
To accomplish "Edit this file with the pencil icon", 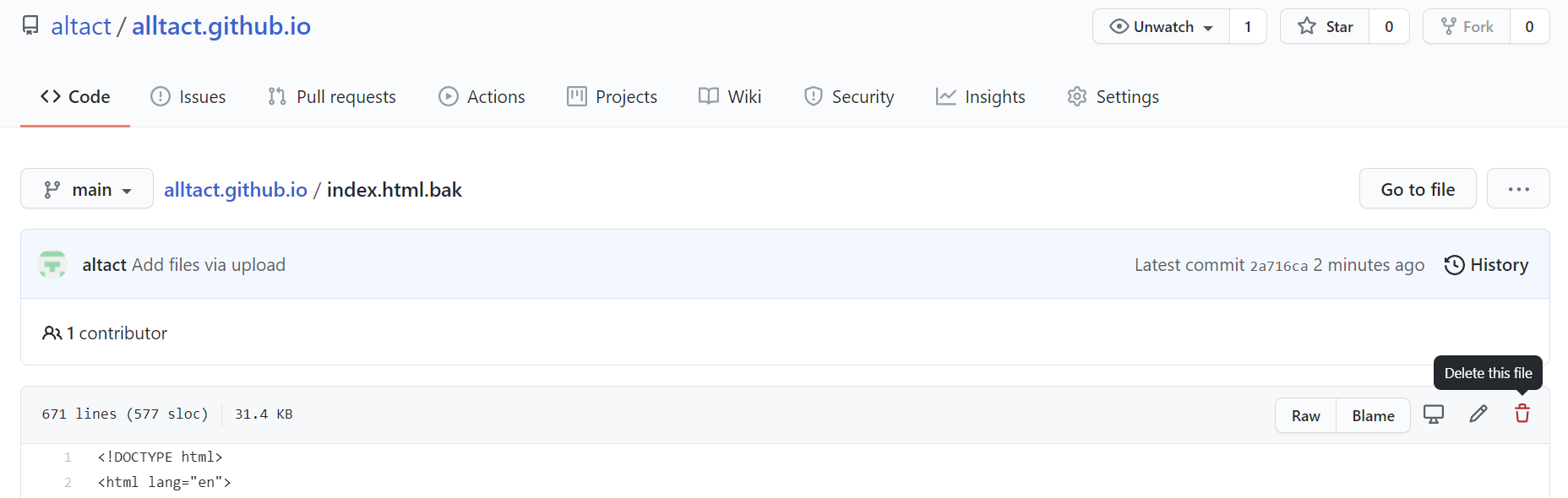I will click(x=1478, y=414).
